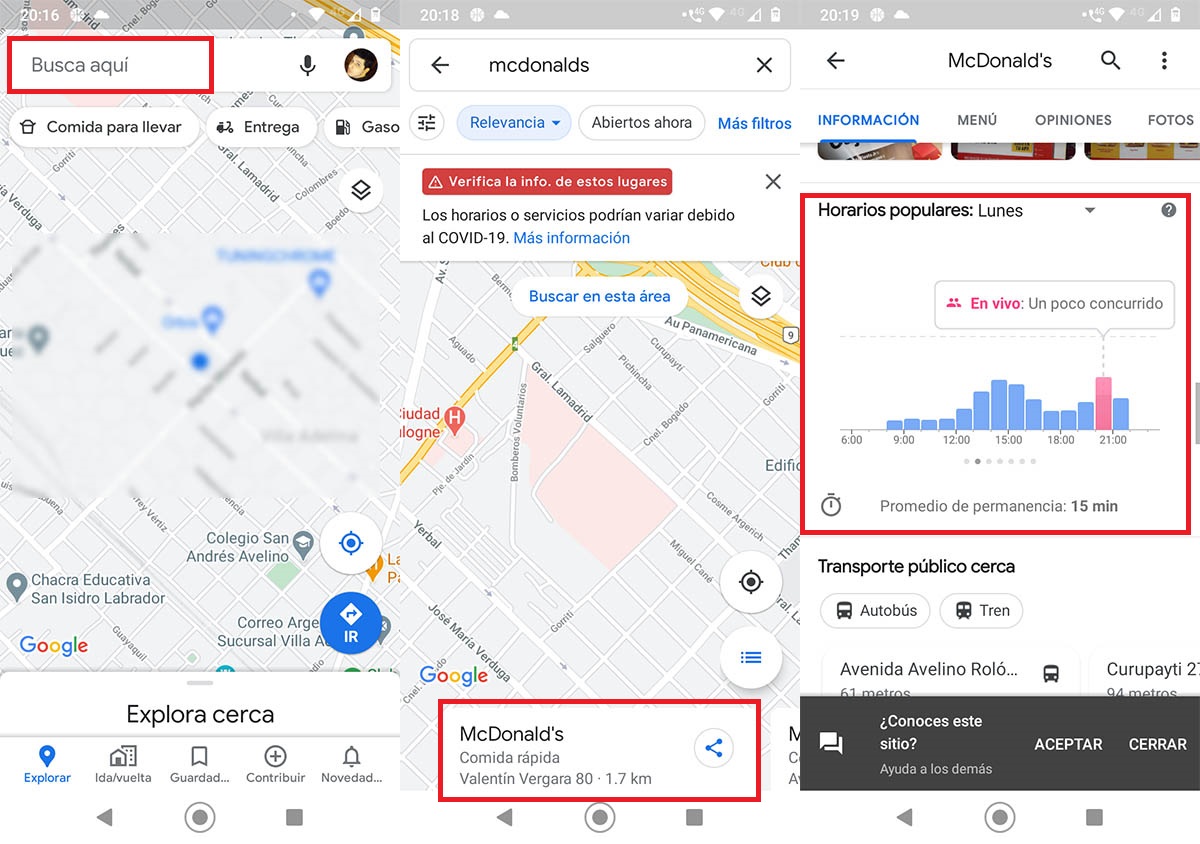Tap Android back button on first screen

click(x=104, y=818)
